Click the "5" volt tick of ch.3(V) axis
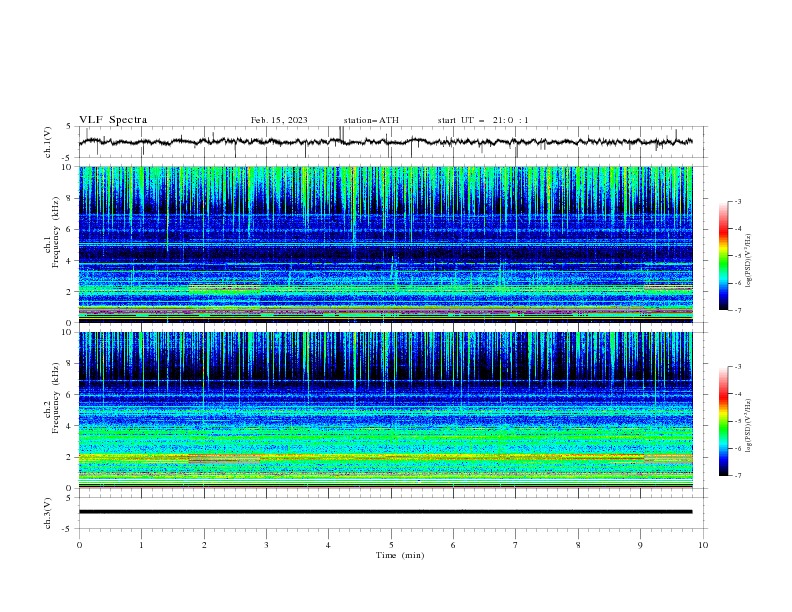 (69, 498)
